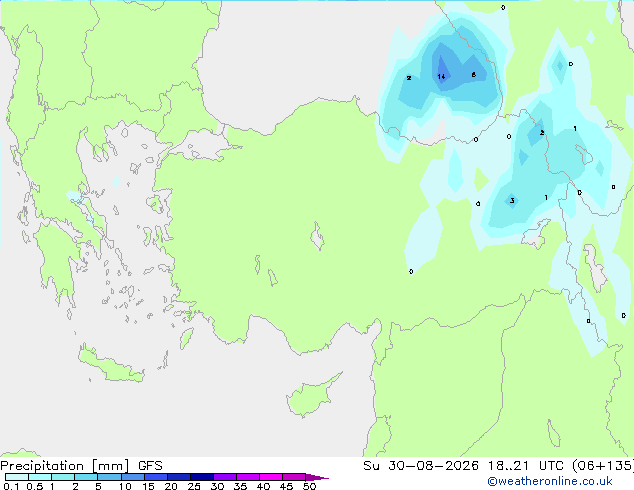Click the "14" precipitation value on map
Viewport: 634px width, 490px height.
(442, 76)
